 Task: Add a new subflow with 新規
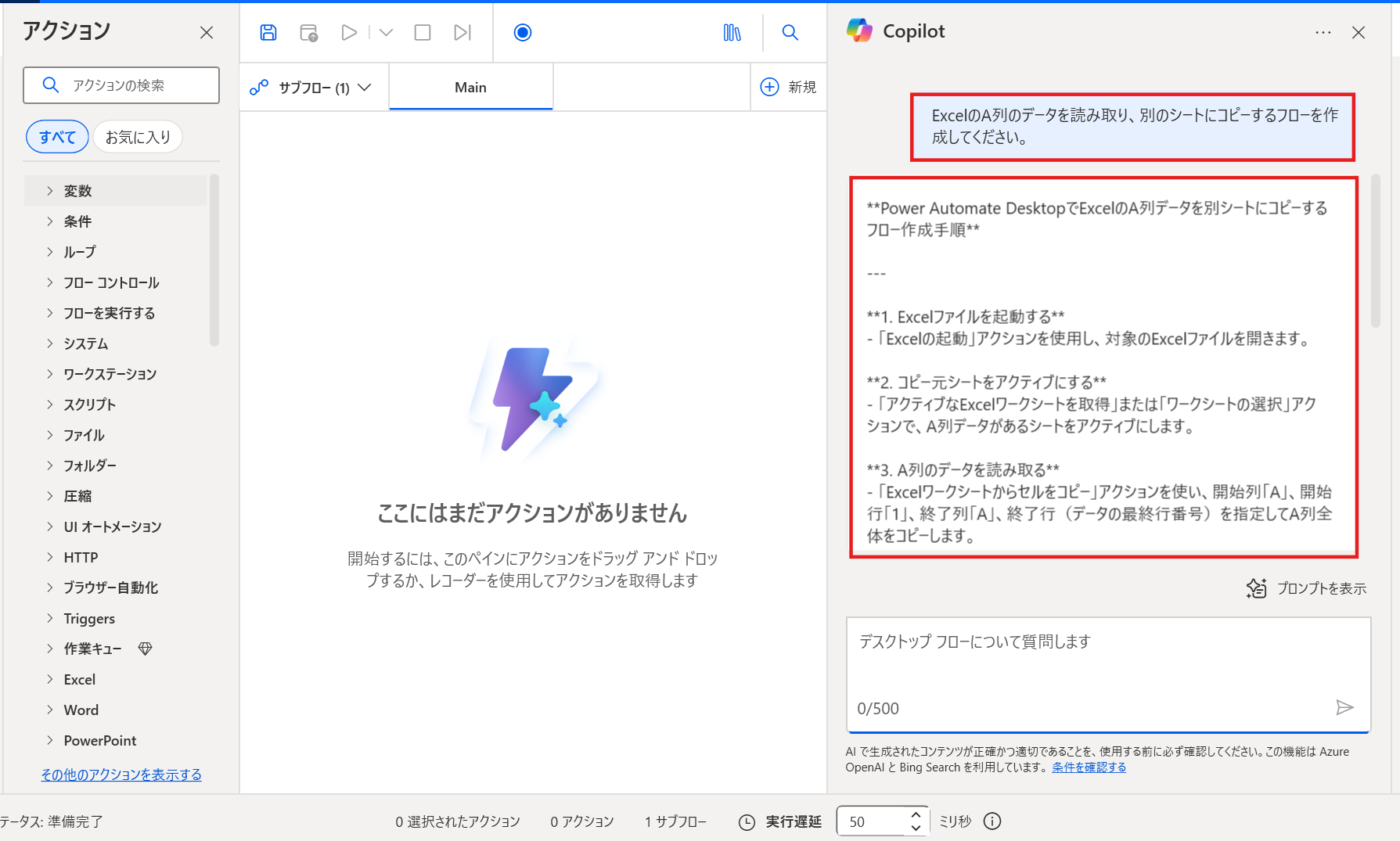pyautogui.click(x=788, y=87)
